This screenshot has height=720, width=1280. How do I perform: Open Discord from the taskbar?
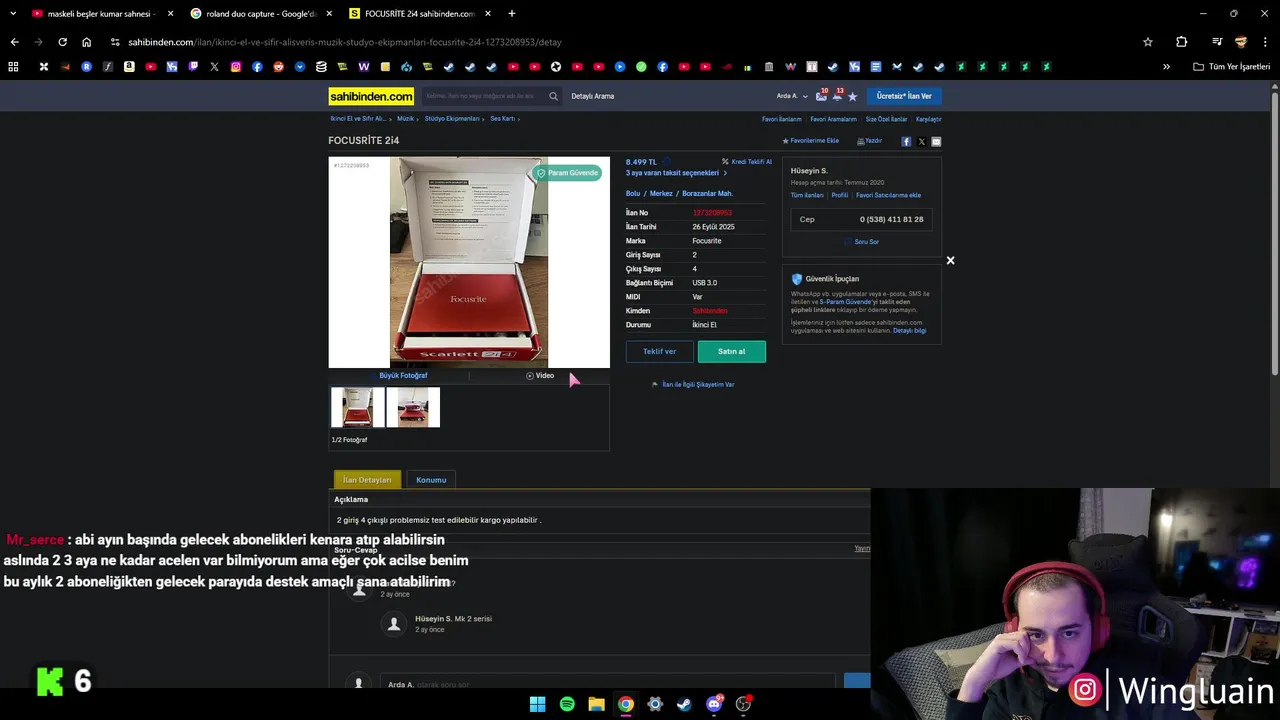tap(714, 704)
